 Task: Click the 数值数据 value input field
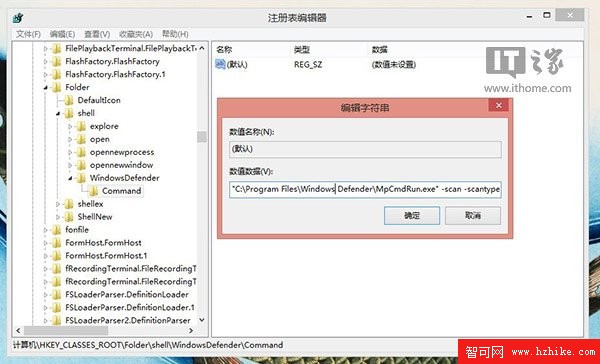[365, 189]
